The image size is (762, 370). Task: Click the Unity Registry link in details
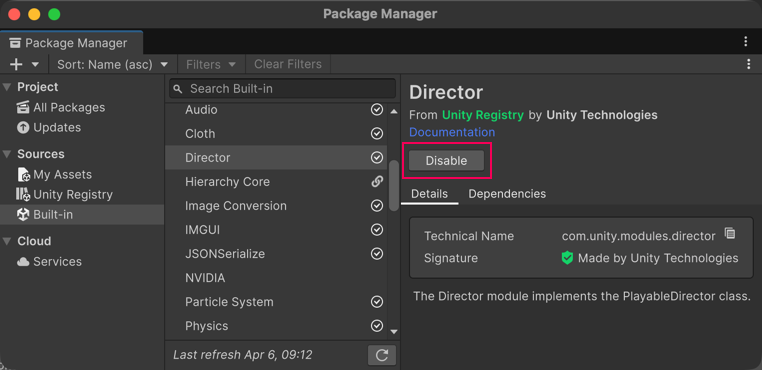[483, 115]
